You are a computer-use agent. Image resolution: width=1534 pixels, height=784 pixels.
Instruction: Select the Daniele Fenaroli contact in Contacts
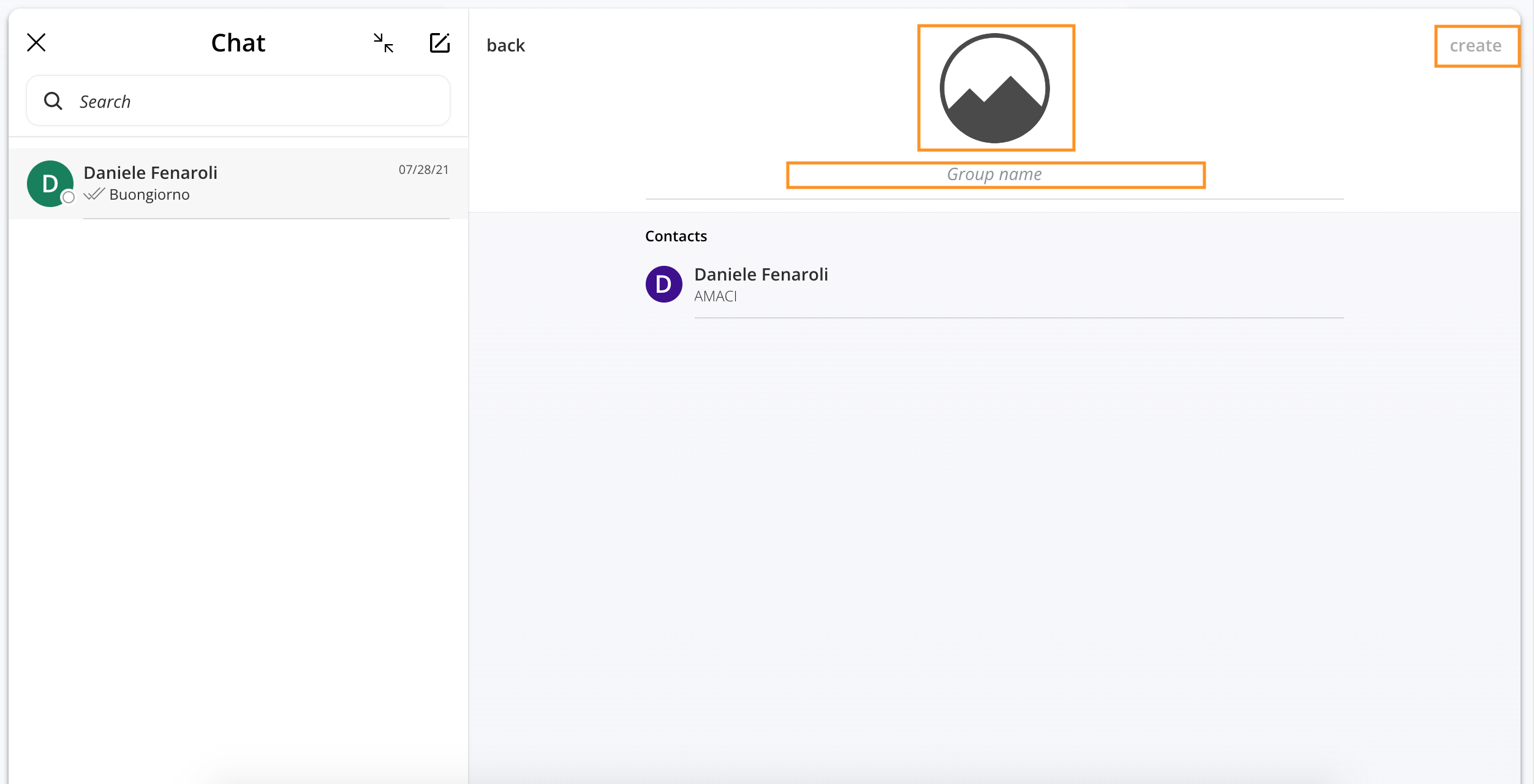(x=994, y=284)
